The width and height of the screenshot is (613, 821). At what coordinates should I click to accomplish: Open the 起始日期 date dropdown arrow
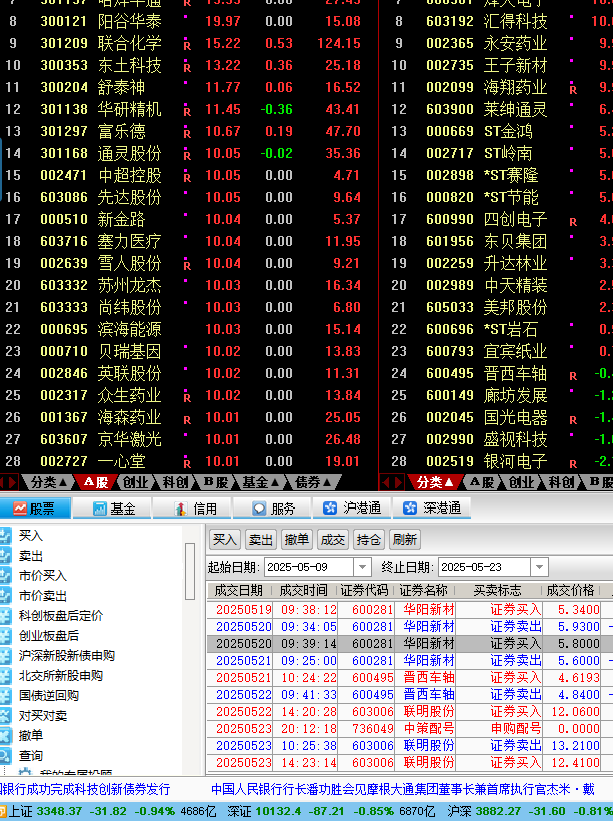click(362, 567)
